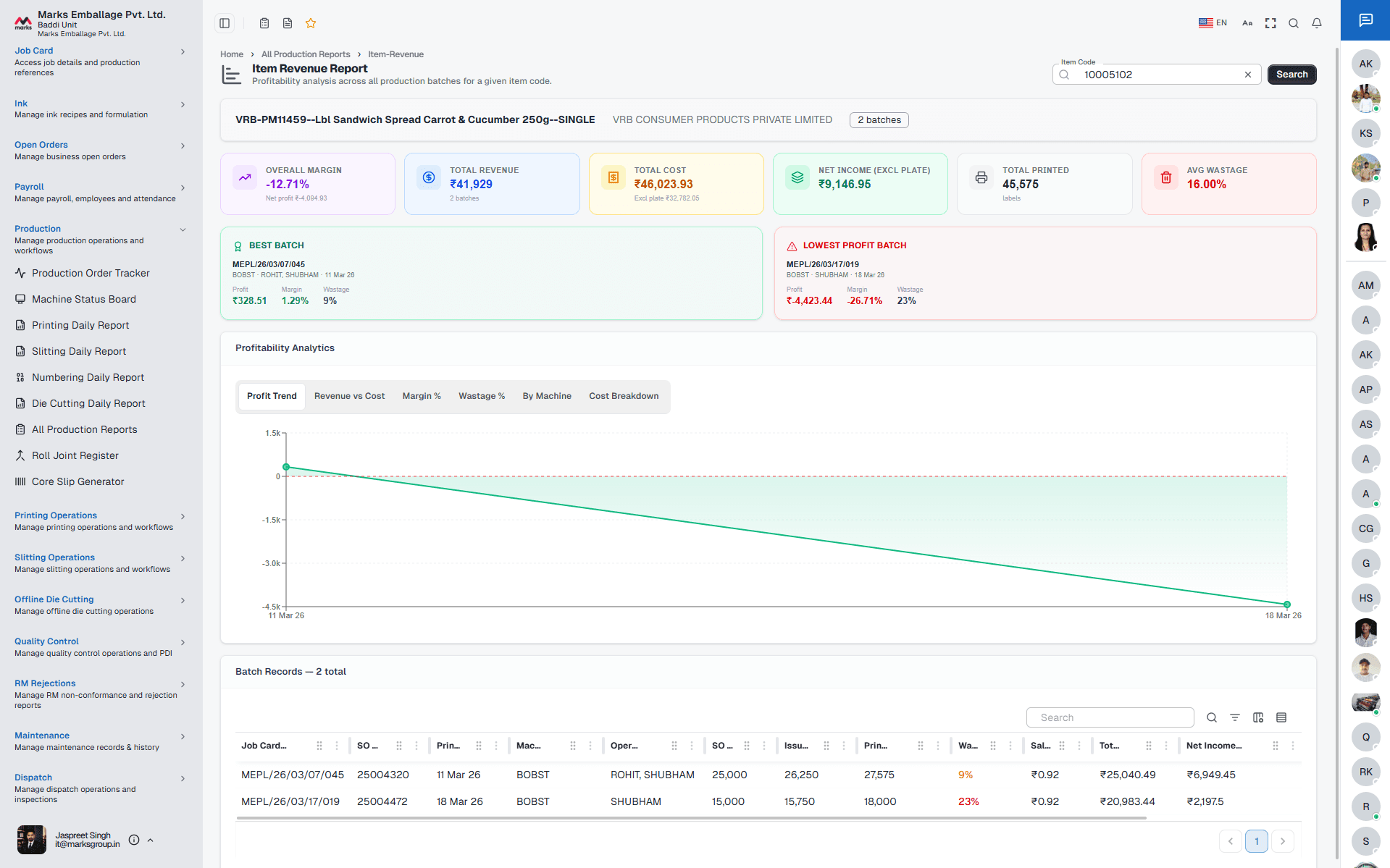Click the 2 batches badge
This screenshot has width=1390, height=868.
point(879,120)
